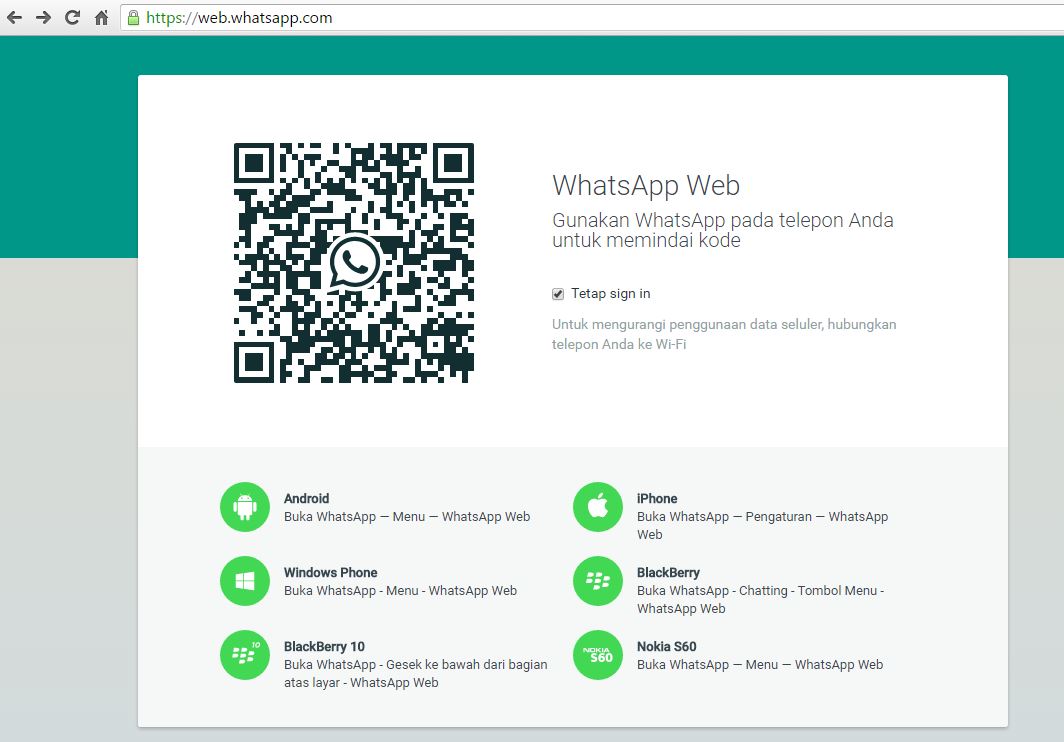The height and width of the screenshot is (742, 1064).
Task: Click Android's 'Buka WhatsApp — Menu' instruction
Action: [407, 517]
